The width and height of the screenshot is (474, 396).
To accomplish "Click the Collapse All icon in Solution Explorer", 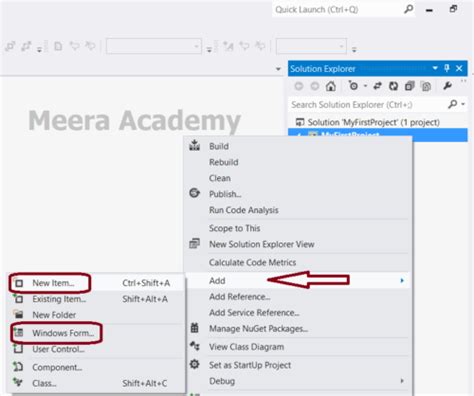I will click(409, 86).
